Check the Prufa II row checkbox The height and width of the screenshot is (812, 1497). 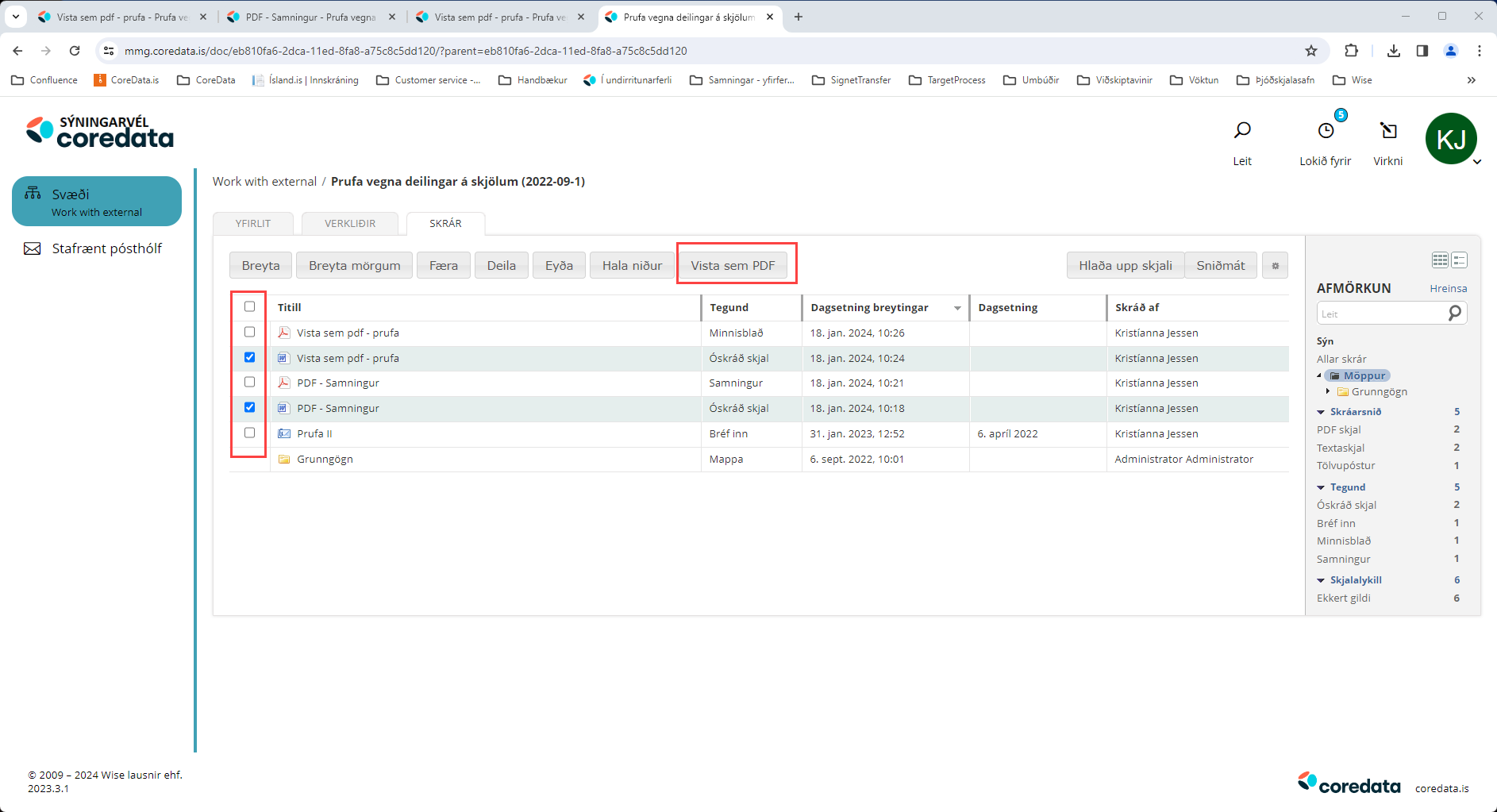point(250,433)
